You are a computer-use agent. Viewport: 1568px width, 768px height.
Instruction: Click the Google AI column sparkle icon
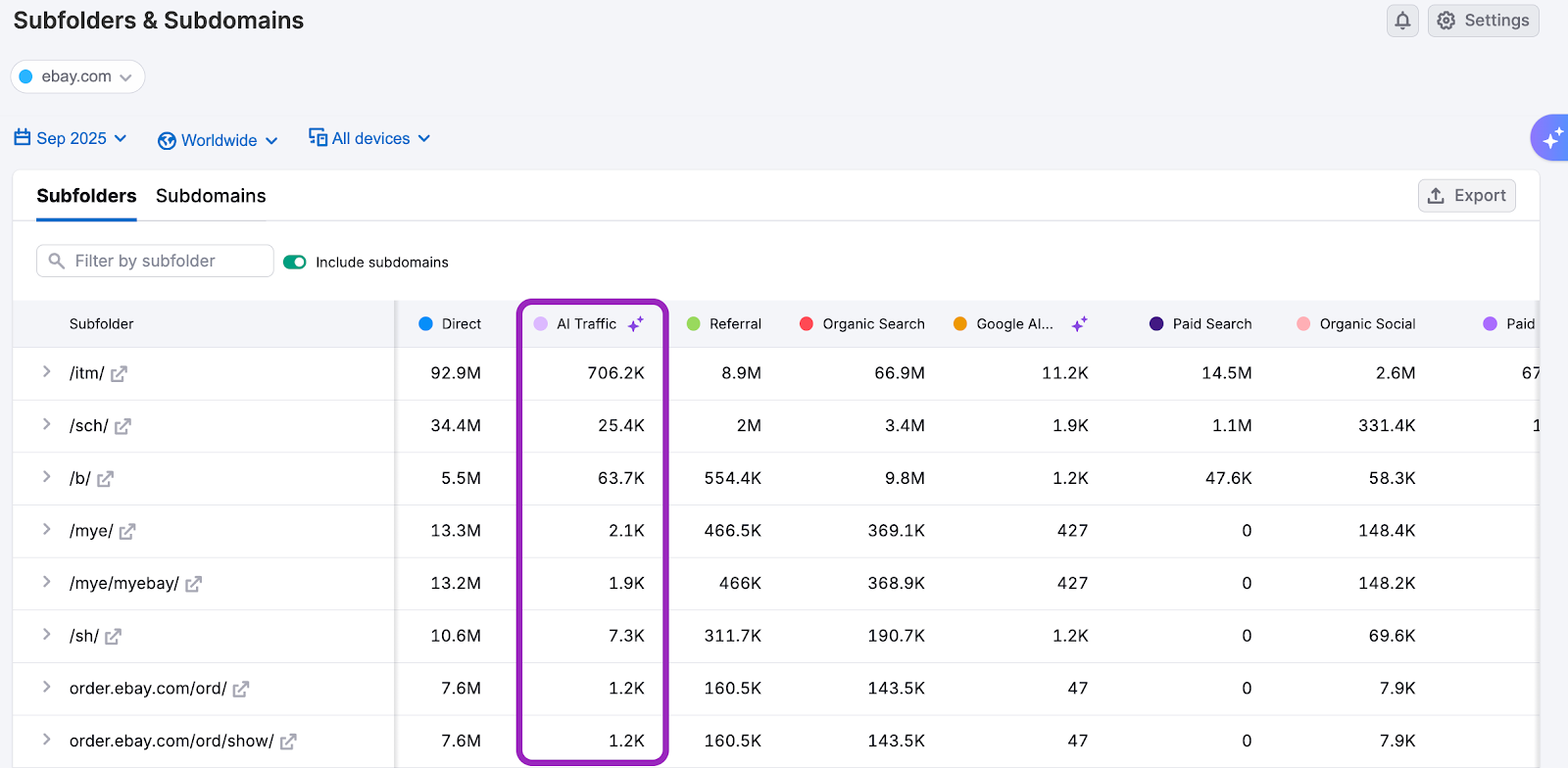(x=1080, y=324)
